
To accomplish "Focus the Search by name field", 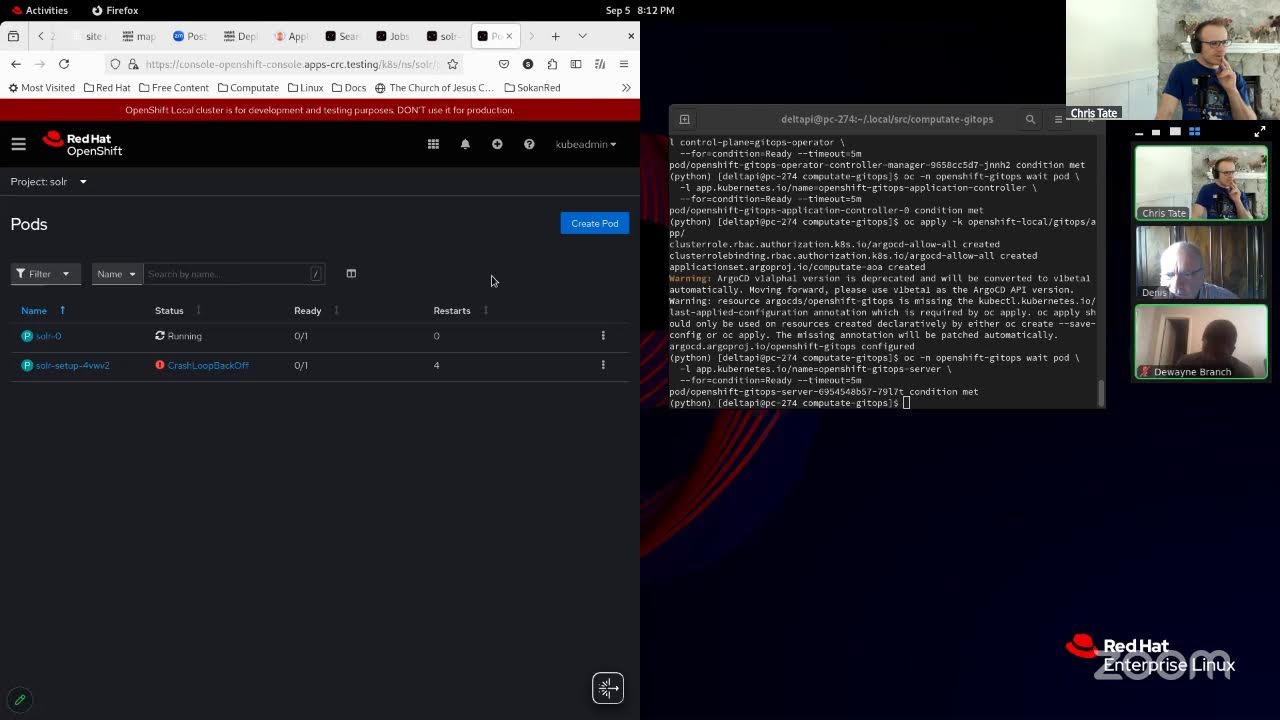I will coord(232,274).
